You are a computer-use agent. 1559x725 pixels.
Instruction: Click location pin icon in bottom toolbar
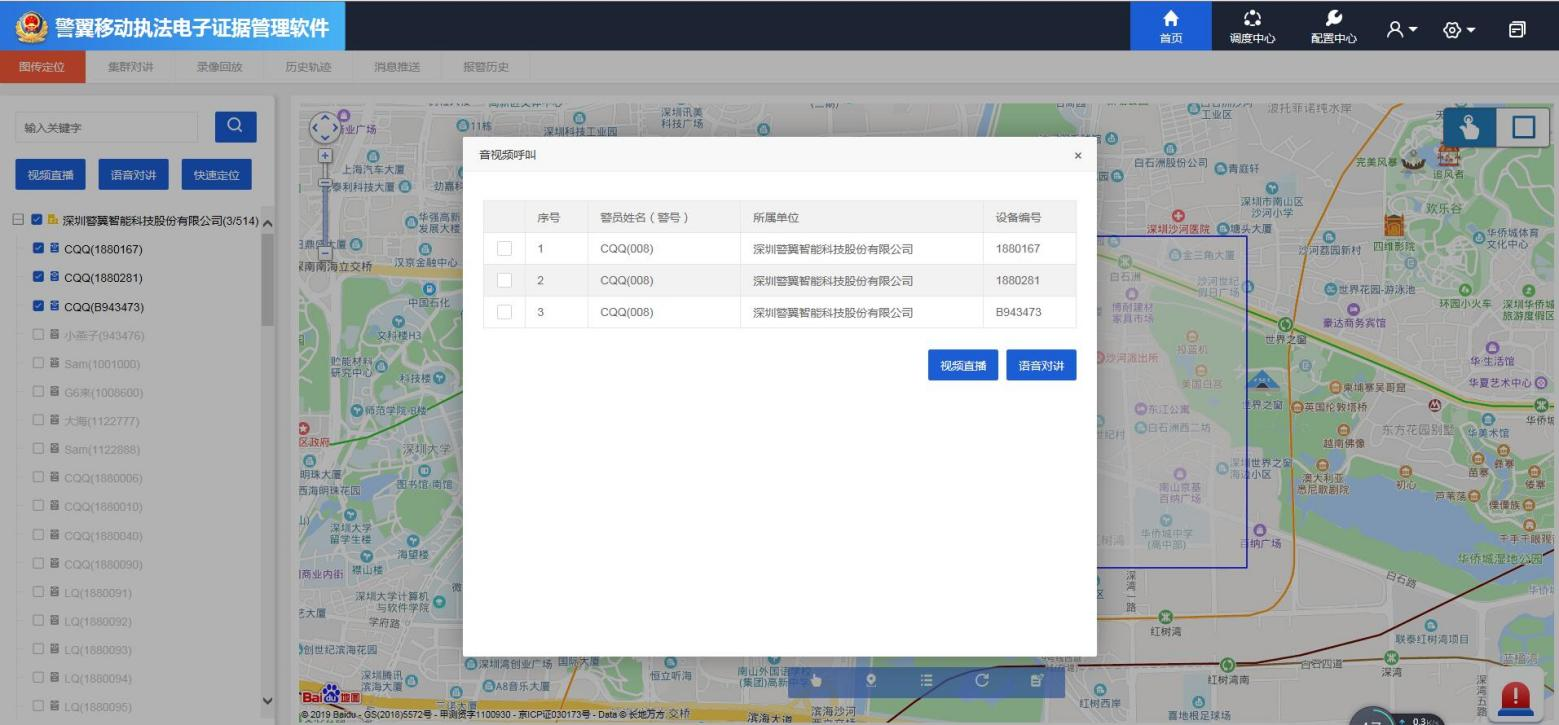pos(870,680)
